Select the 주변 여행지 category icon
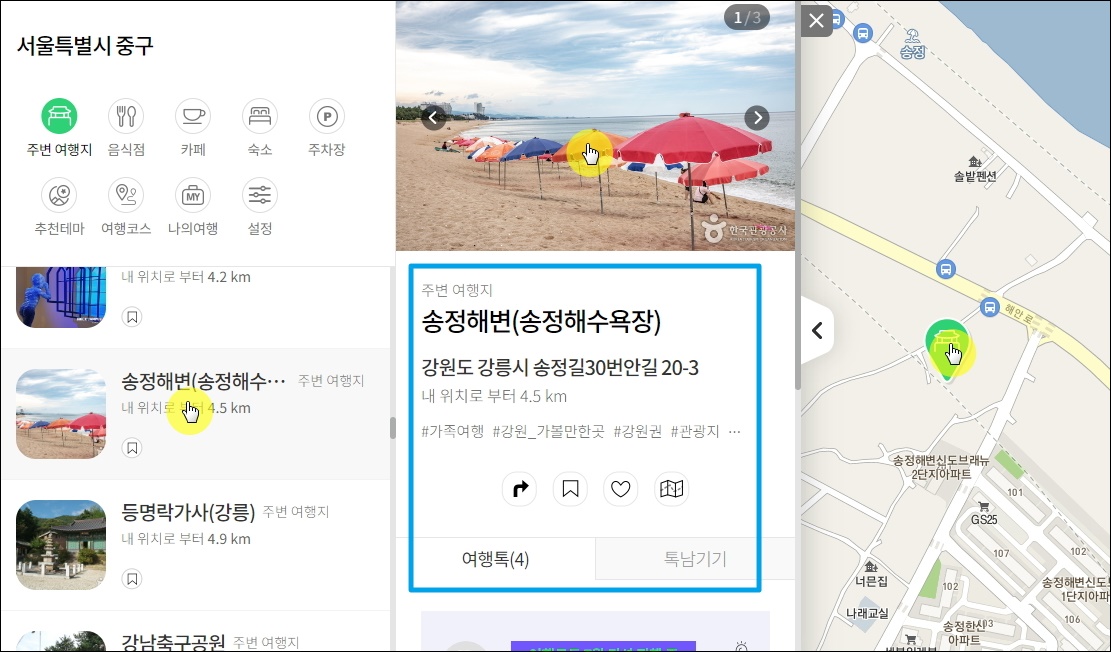1111x652 pixels. (59, 116)
